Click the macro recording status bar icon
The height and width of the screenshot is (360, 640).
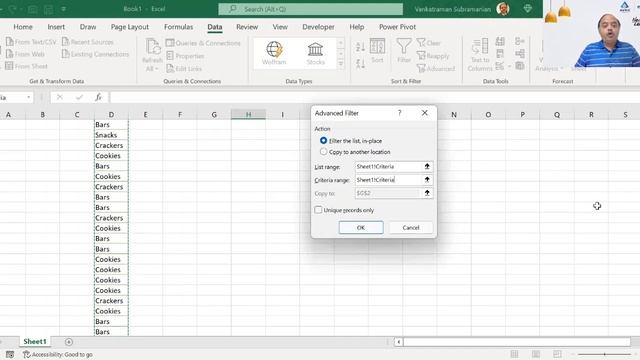click(10, 355)
